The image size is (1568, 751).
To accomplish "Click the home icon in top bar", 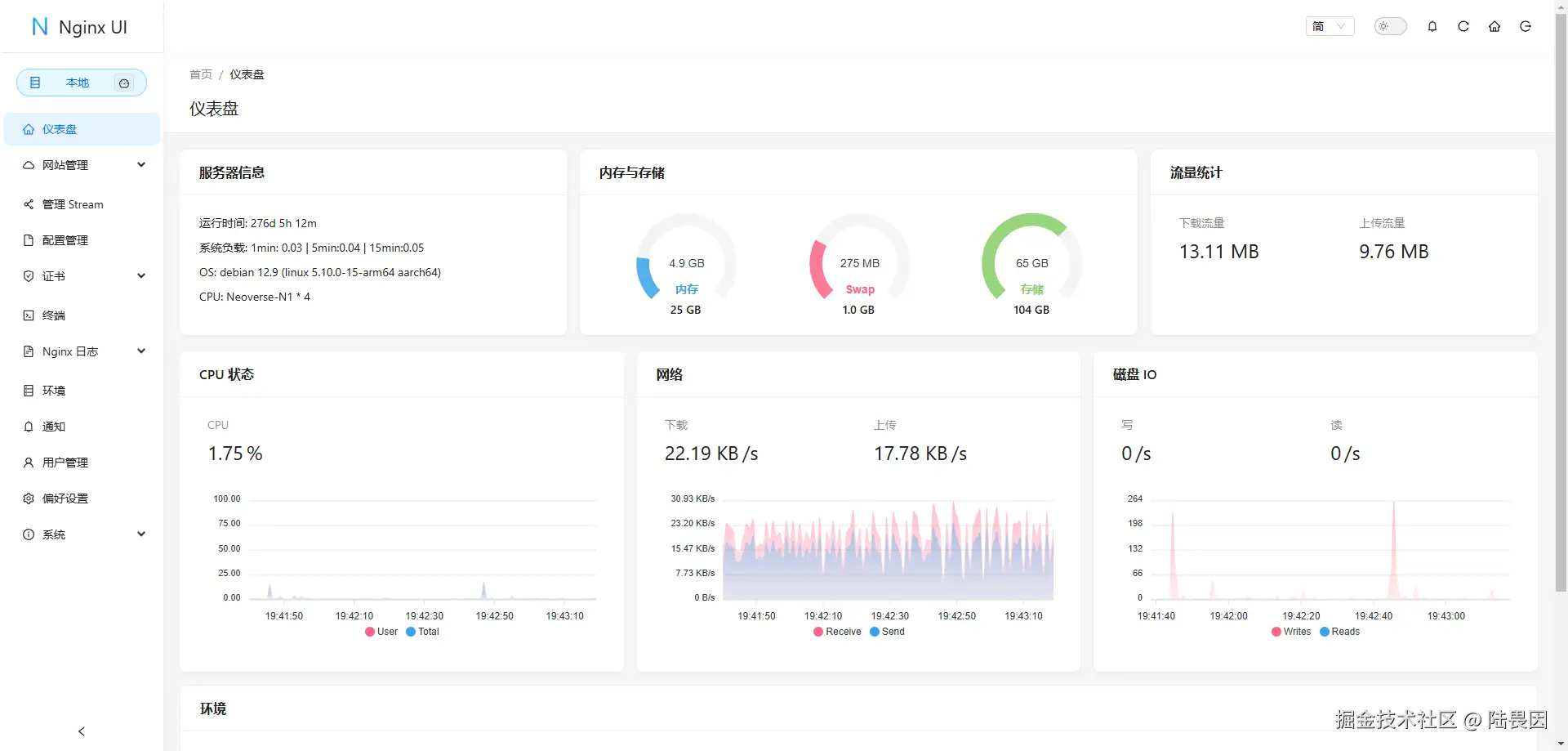I will click(1494, 26).
